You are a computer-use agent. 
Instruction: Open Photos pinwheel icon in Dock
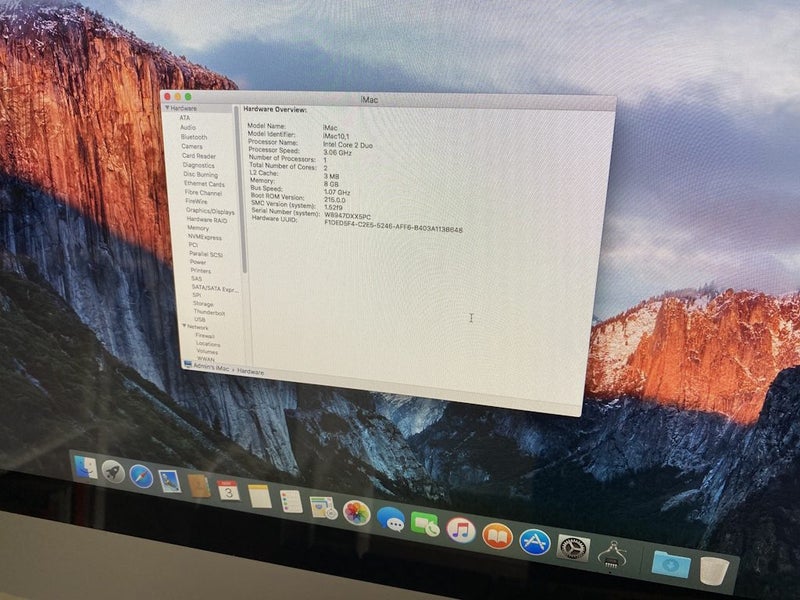pos(356,513)
